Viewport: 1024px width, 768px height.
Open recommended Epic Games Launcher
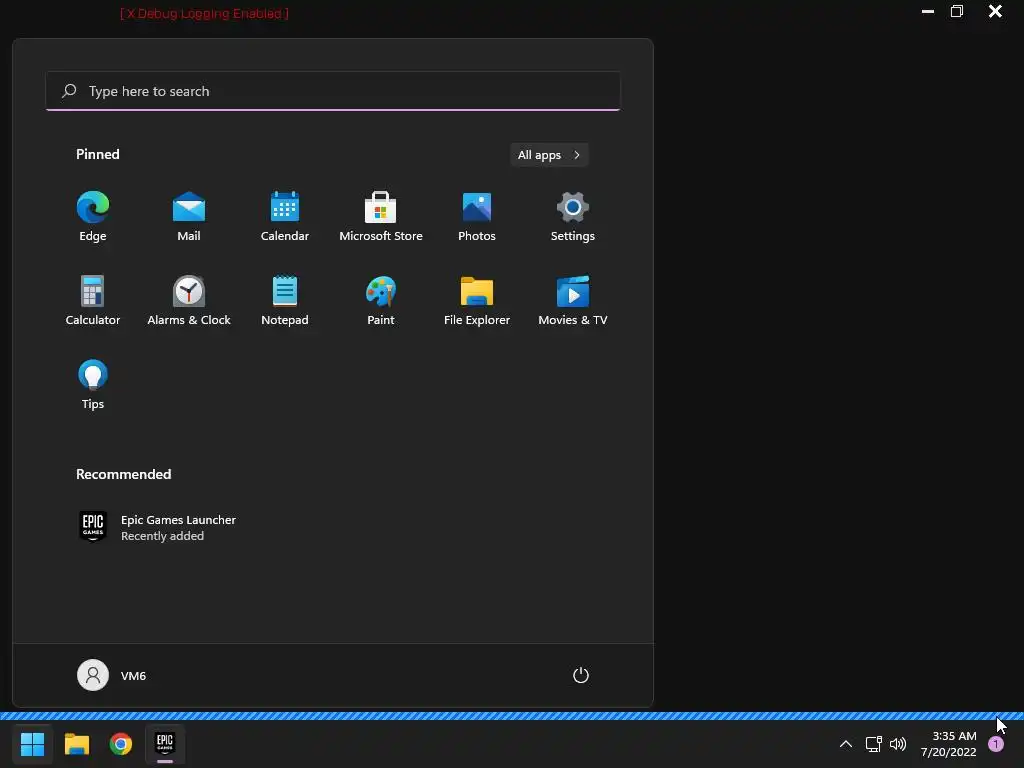(157, 527)
